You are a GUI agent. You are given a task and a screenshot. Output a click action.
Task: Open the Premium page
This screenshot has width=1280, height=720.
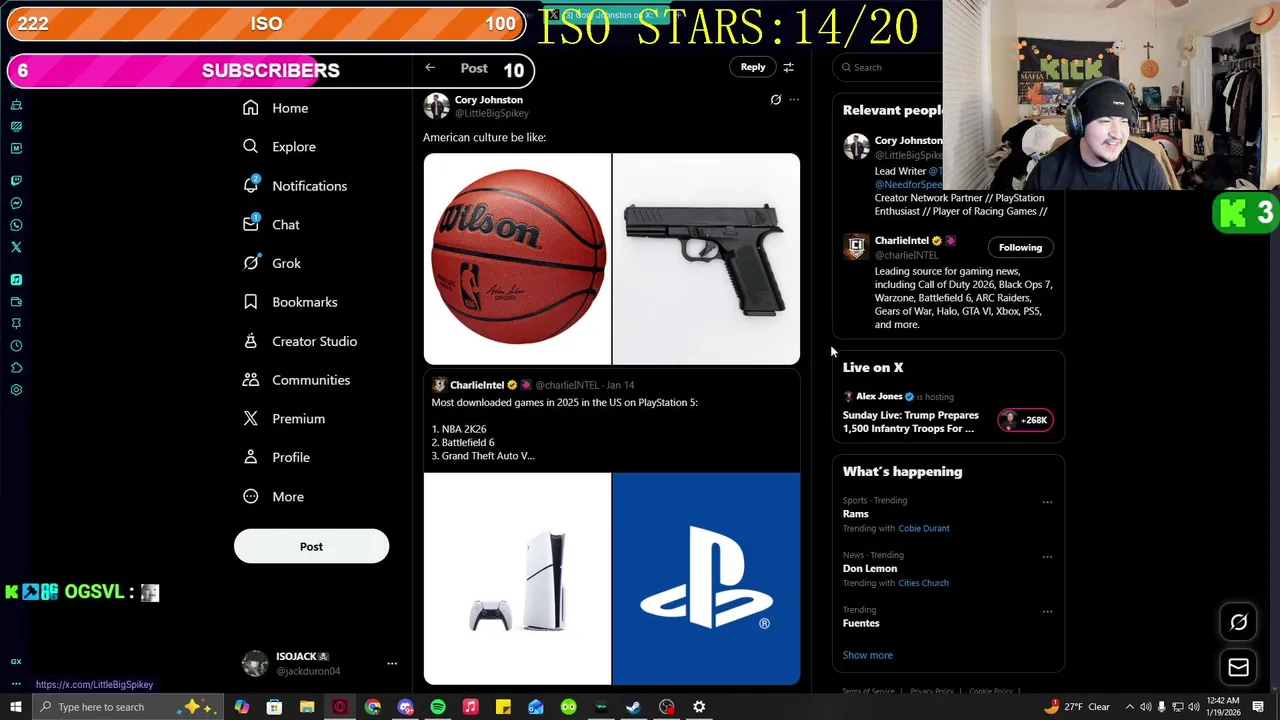(x=285, y=419)
